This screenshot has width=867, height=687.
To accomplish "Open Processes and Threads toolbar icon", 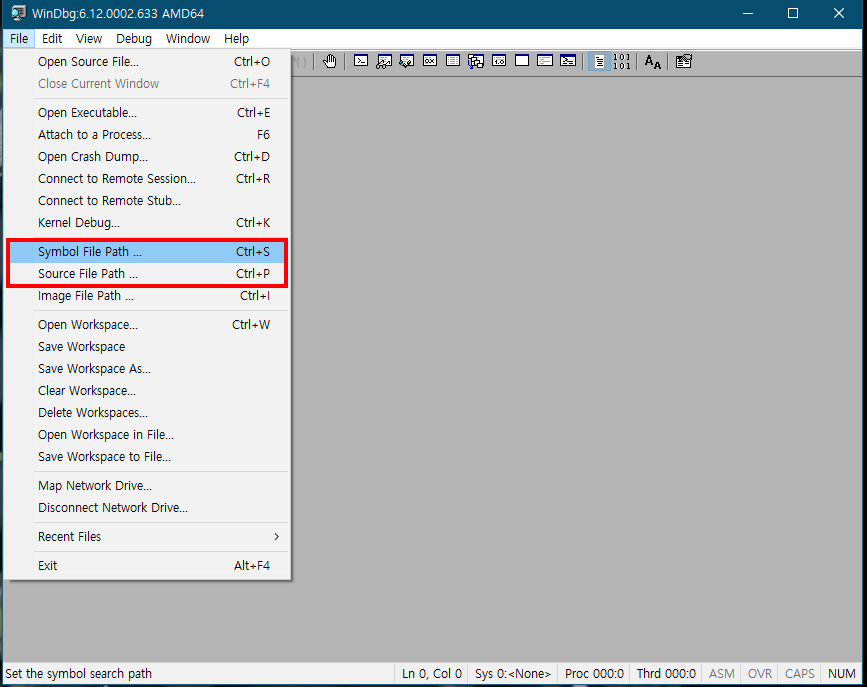I will pyautogui.click(x=545, y=61).
